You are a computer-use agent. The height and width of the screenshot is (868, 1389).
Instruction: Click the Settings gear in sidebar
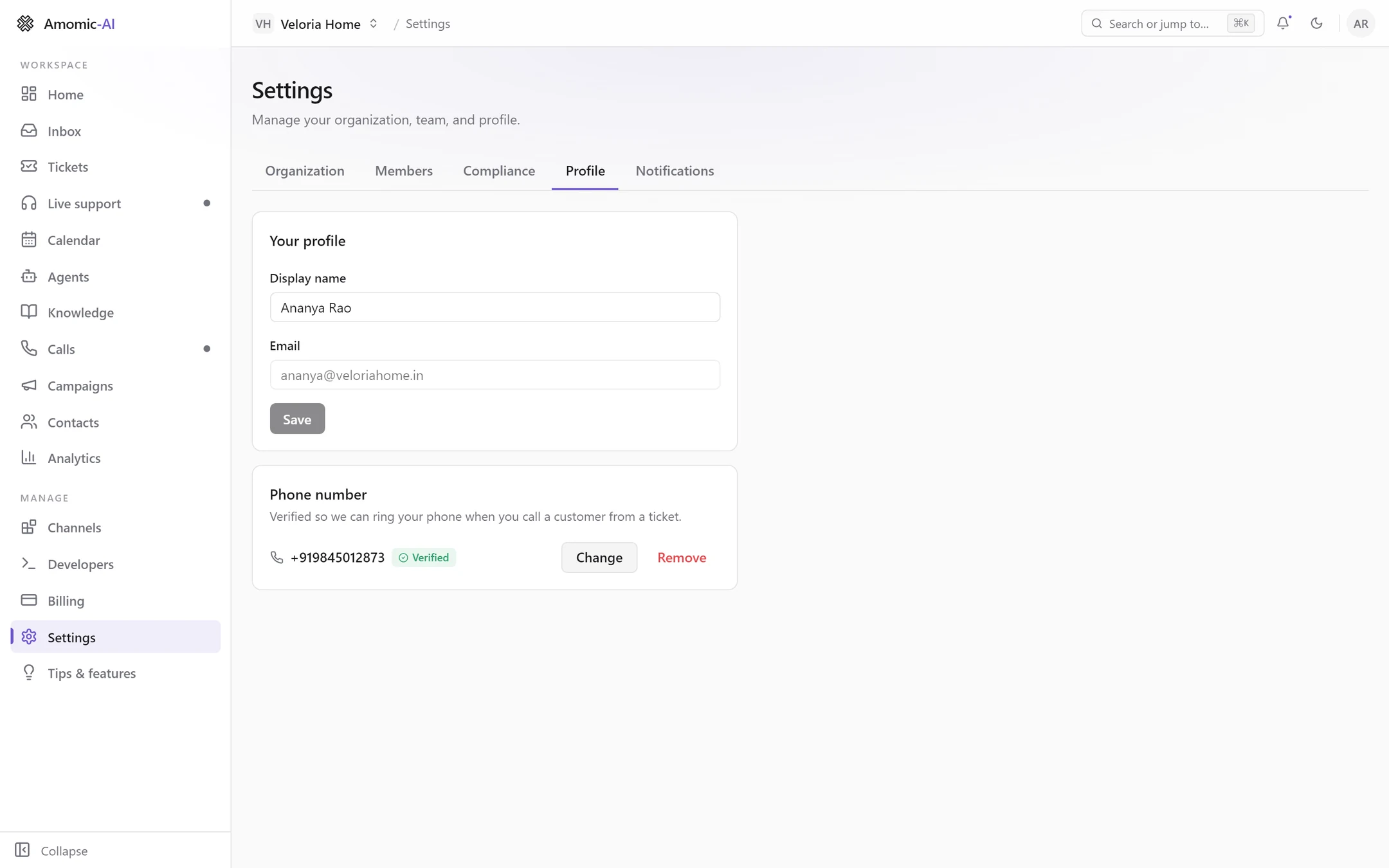29,637
